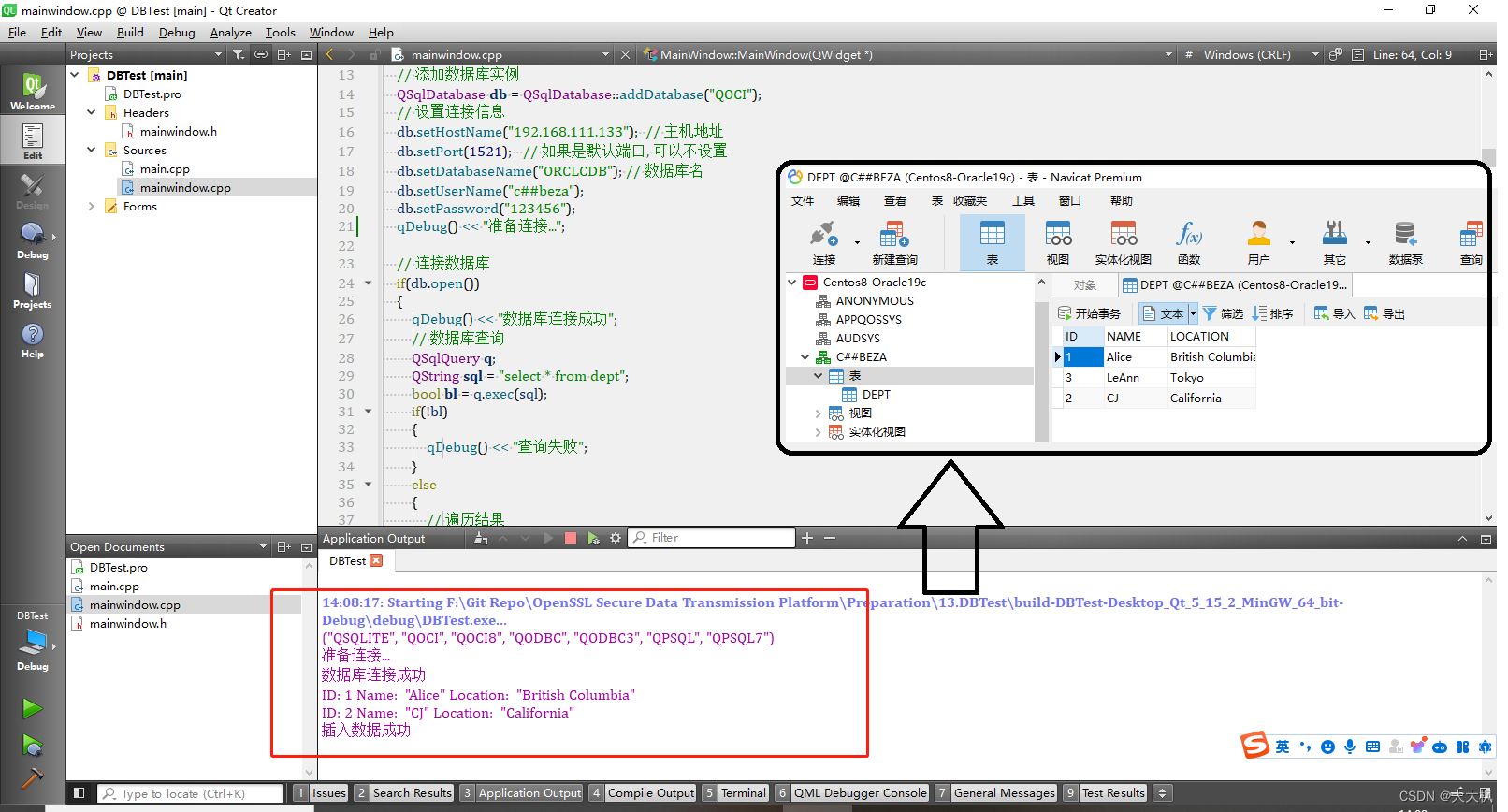Open Terminal pane button
The image size is (1508, 812).
735,793
